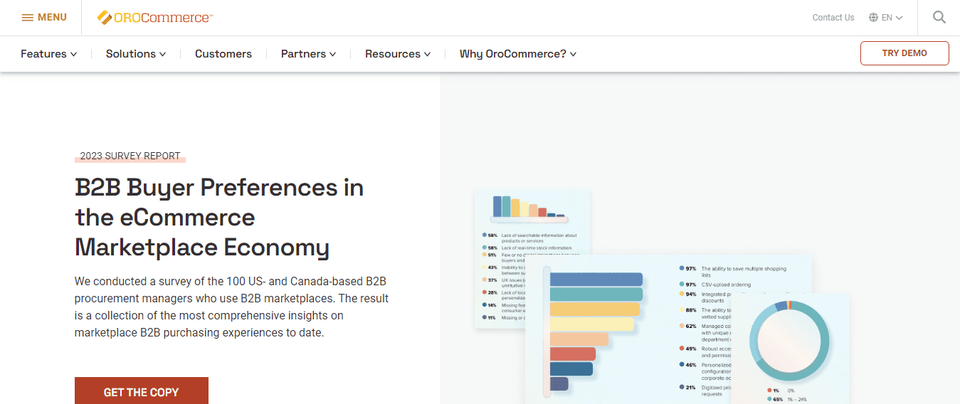Click the globe language icon
Image resolution: width=960 pixels, height=404 pixels.
[x=873, y=18]
